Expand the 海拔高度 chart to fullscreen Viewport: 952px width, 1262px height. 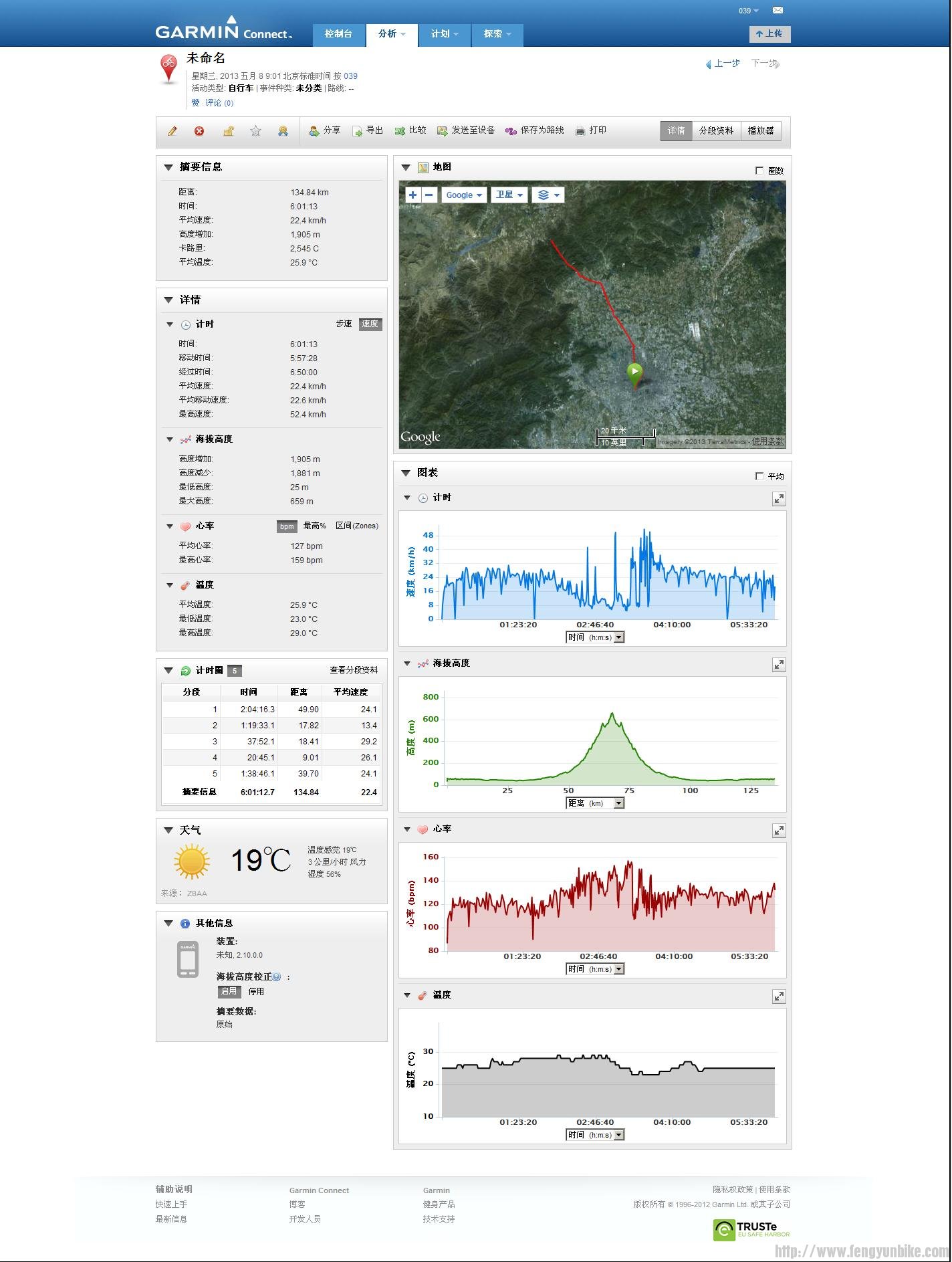[x=779, y=665]
